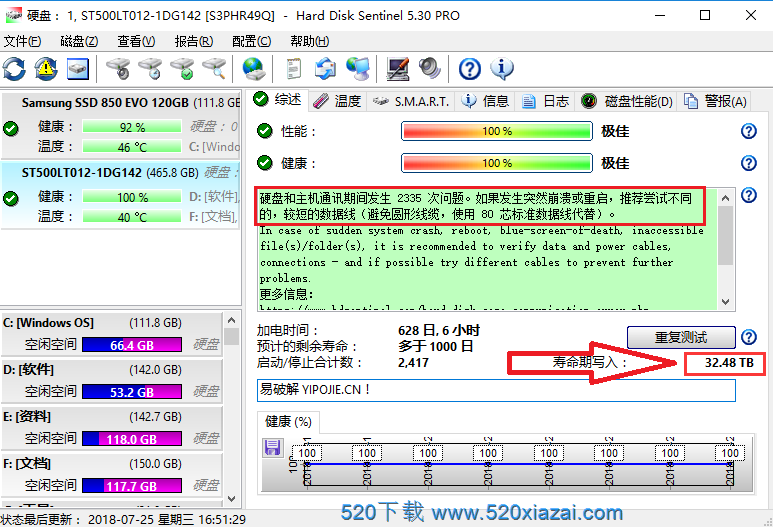Switch to the 警报(A) tab

point(715,101)
